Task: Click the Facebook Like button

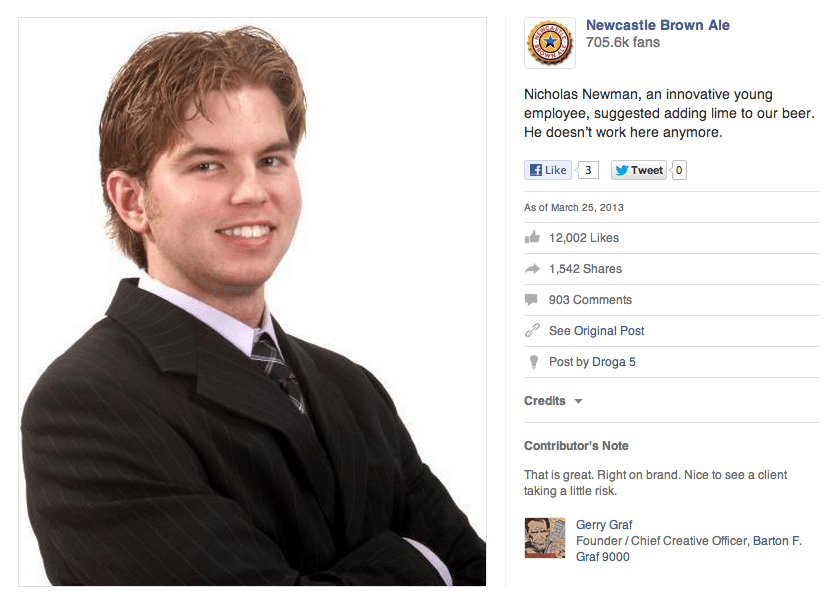Action: click(548, 170)
